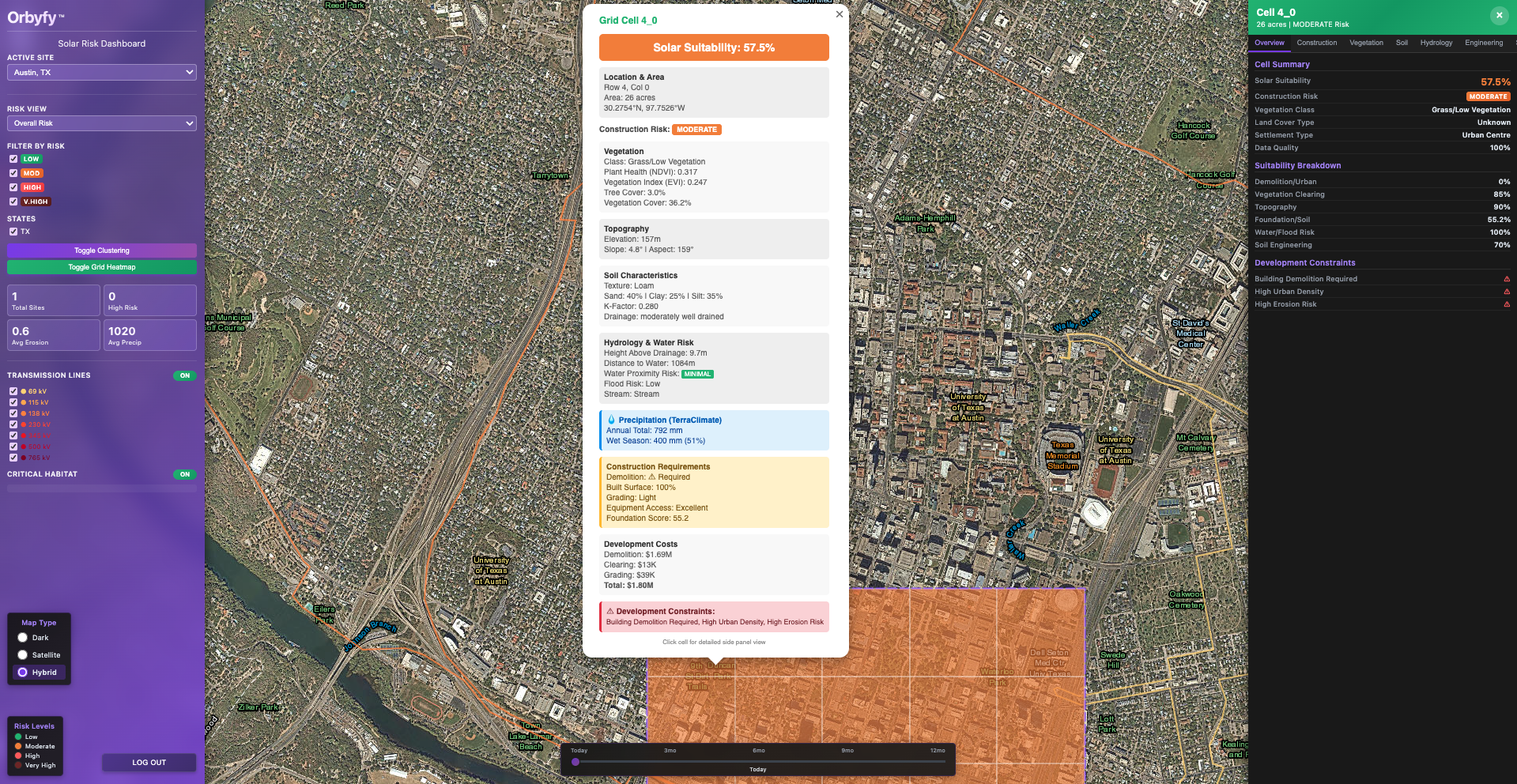Screen dimensions: 1517x784
Task: Open the Active Site Austin, TX dropdown
Action: click(x=102, y=72)
